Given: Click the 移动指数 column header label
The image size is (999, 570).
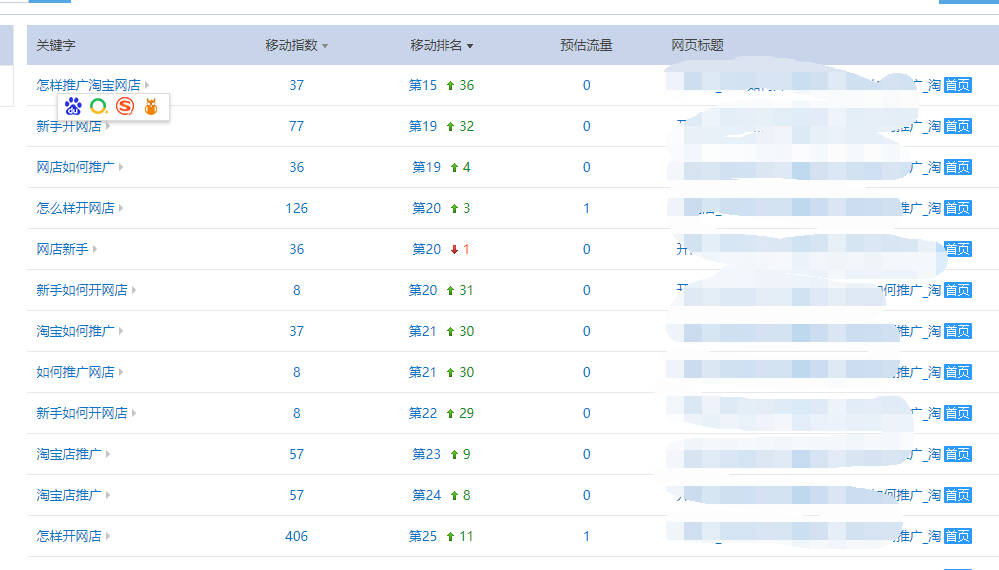Looking at the screenshot, I should click(x=291, y=45).
